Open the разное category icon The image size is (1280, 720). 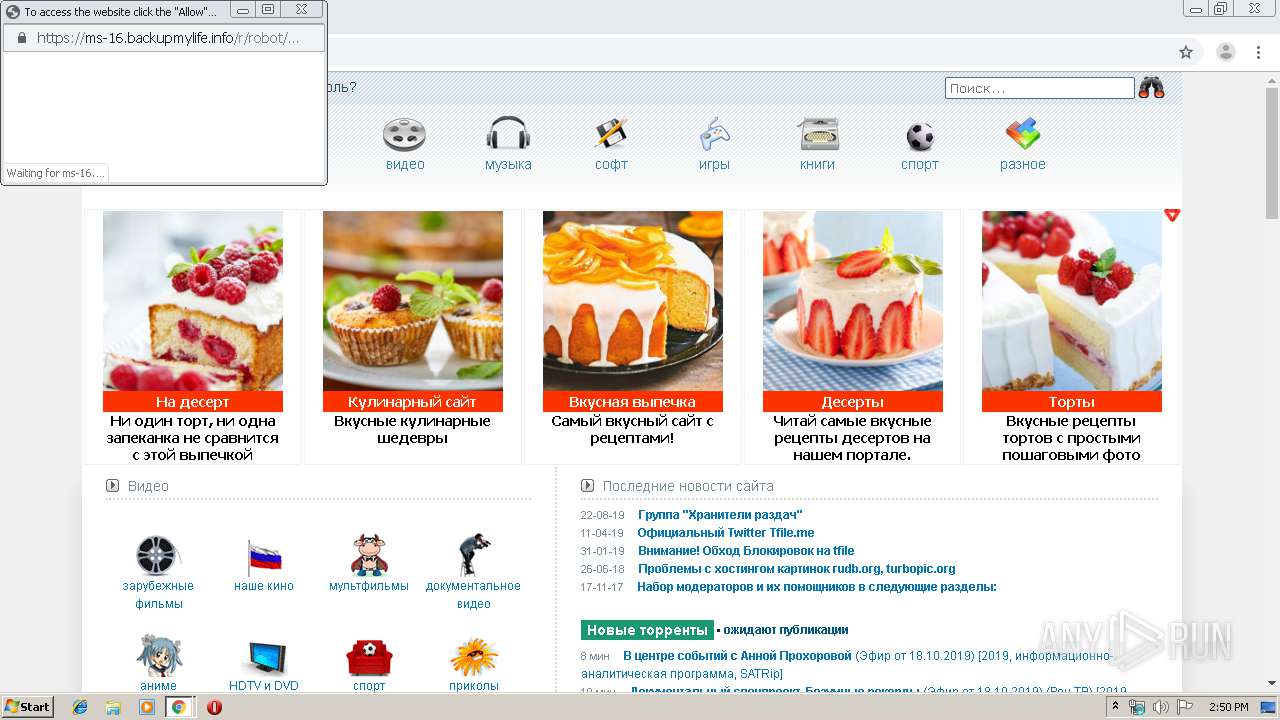pyautogui.click(x=1023, y=135)
